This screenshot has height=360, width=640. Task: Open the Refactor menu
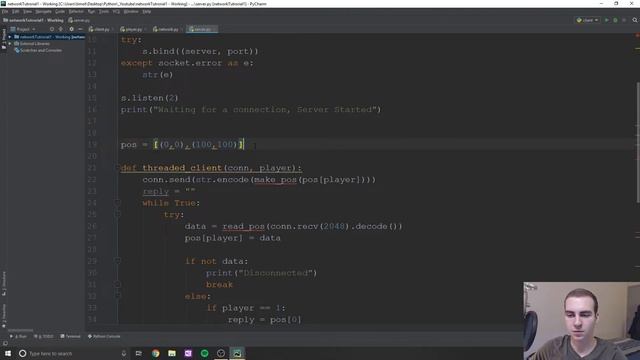click(x=76, y=11)
